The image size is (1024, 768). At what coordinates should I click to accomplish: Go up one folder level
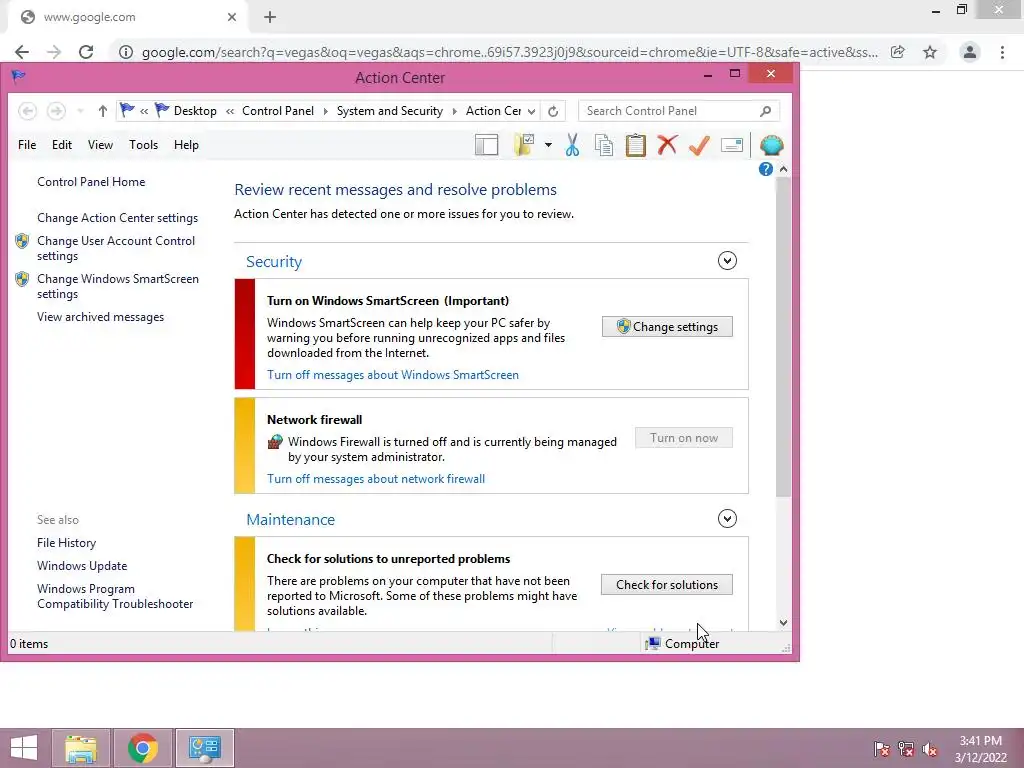(103, 111)
